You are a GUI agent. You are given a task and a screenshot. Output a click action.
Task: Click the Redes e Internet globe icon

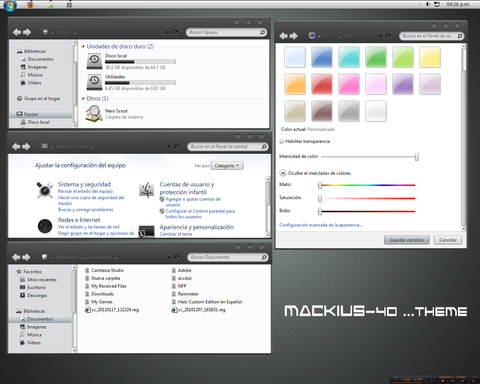coord(45,226)
